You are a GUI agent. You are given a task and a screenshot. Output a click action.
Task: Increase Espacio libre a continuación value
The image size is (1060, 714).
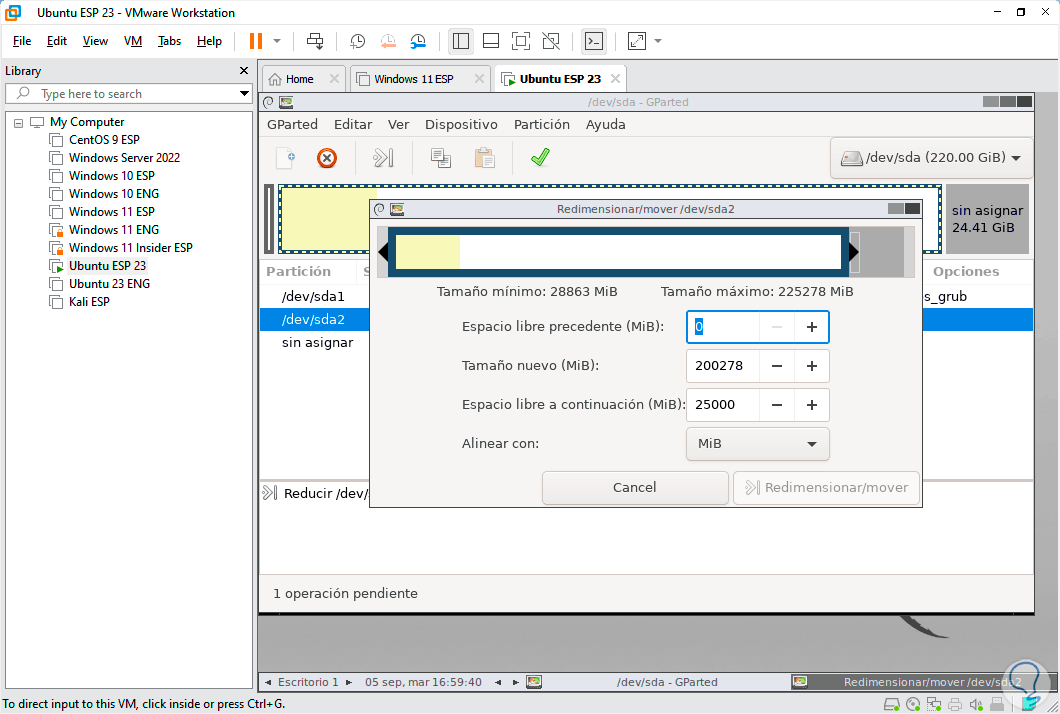click(811, 405)
